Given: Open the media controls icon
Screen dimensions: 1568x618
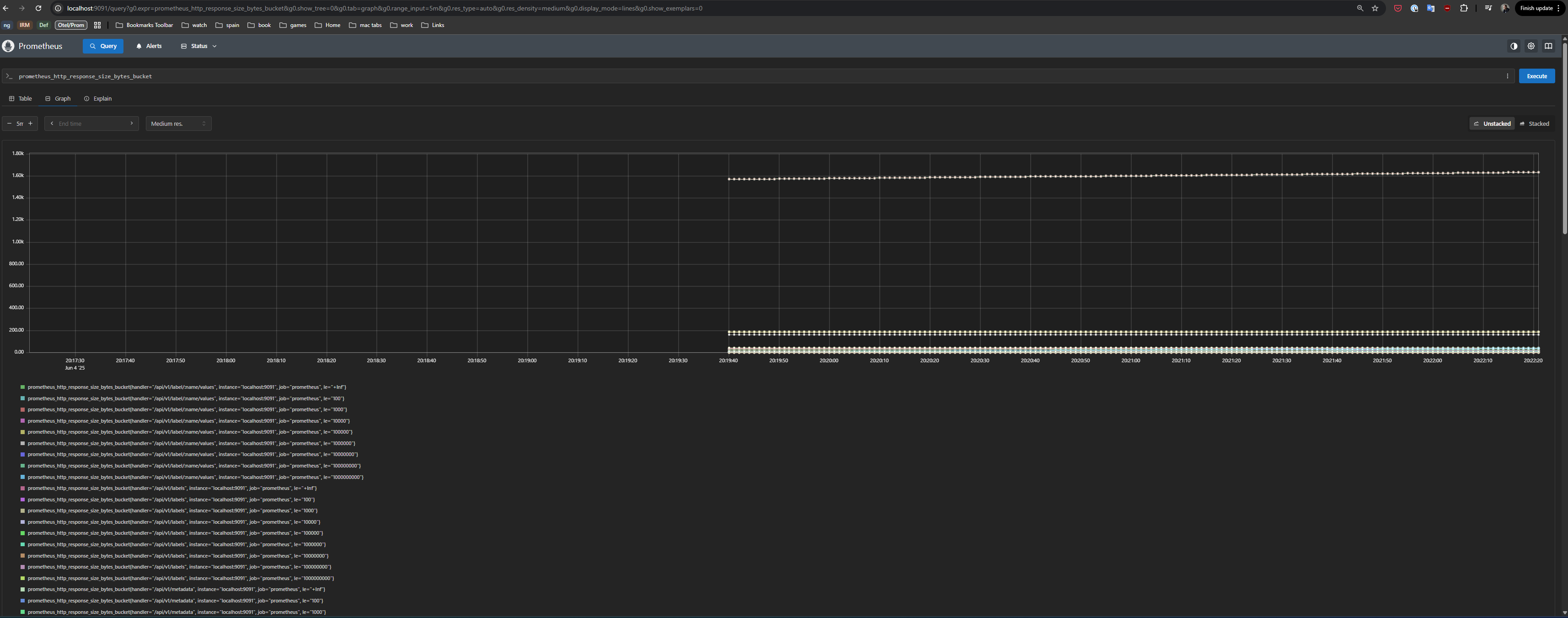Looking at the screenshot, I should point(1488,9).
